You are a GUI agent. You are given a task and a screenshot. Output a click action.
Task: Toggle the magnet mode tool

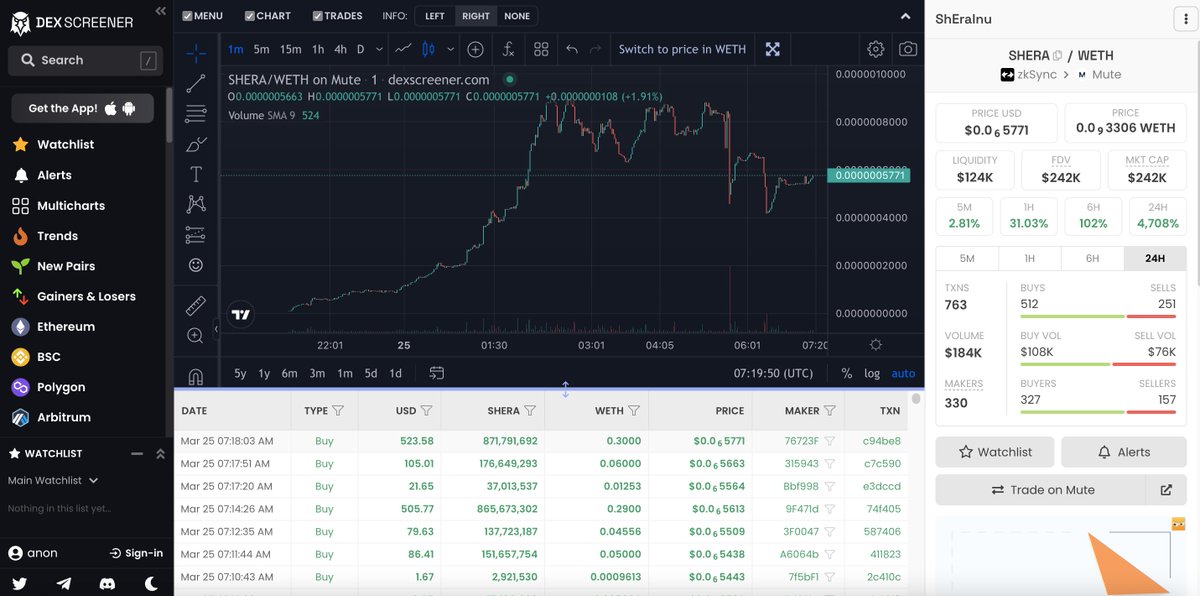click(x=196, y=377)
